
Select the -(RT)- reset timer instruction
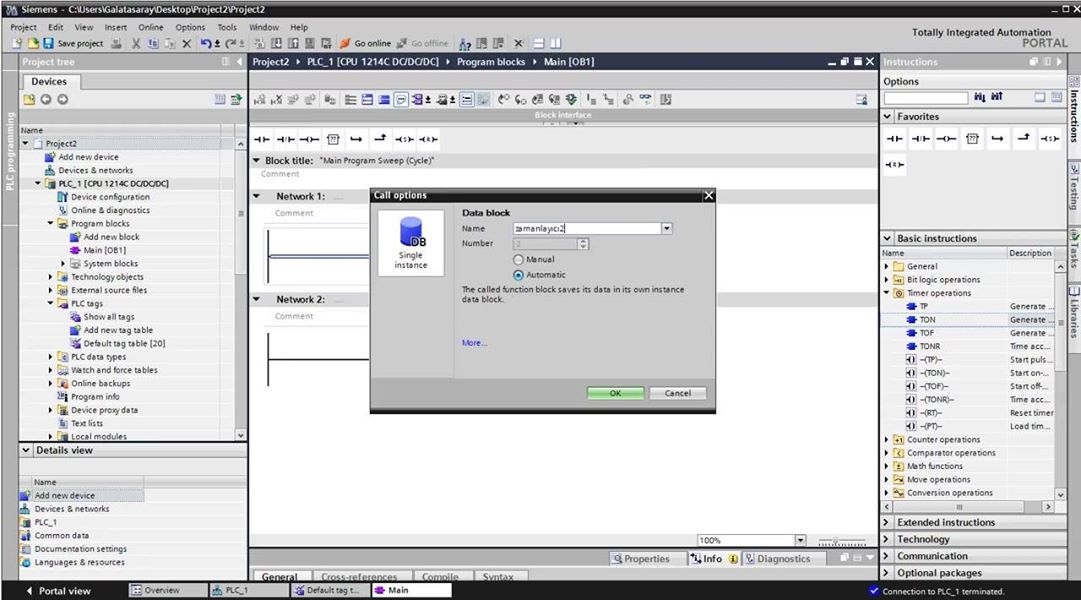(931, 413)
